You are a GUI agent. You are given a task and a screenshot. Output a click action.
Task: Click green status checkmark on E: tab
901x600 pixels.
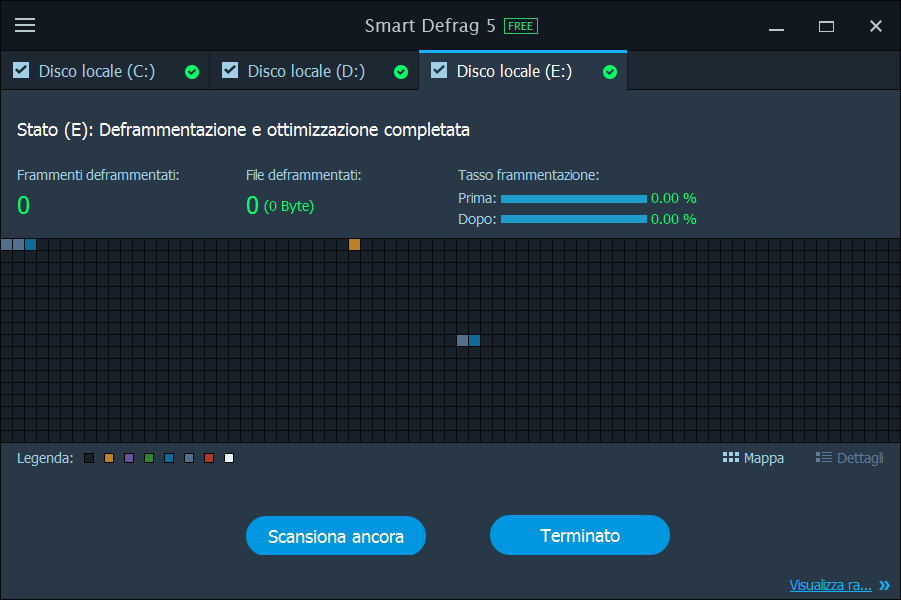610,72
